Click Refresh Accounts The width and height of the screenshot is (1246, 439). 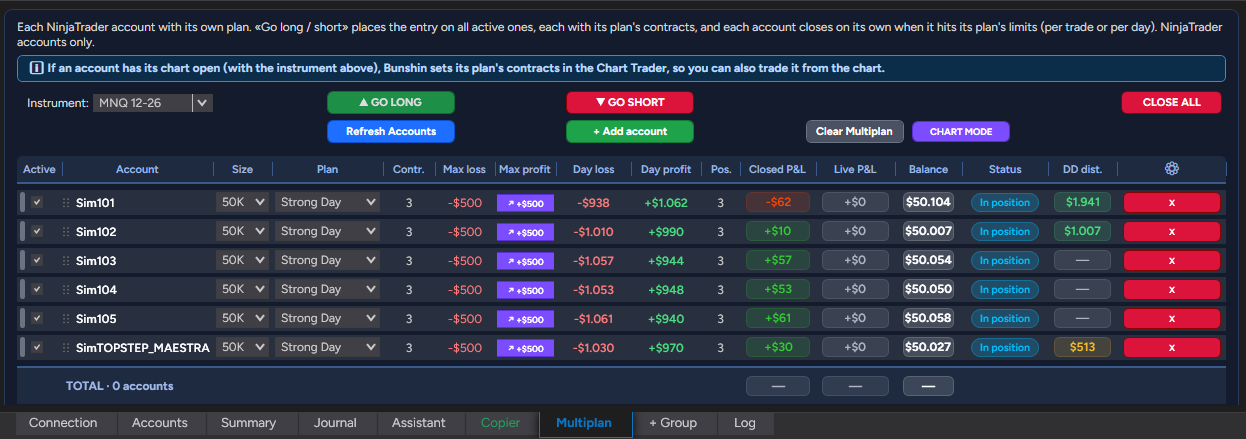[390, 131]
